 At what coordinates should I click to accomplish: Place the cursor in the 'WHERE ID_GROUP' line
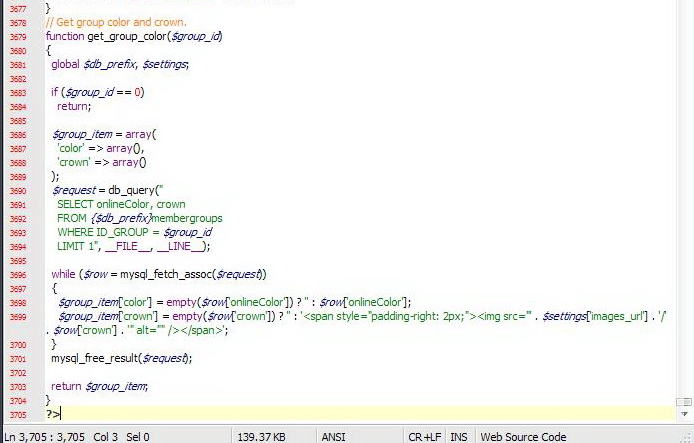(135, 232)
